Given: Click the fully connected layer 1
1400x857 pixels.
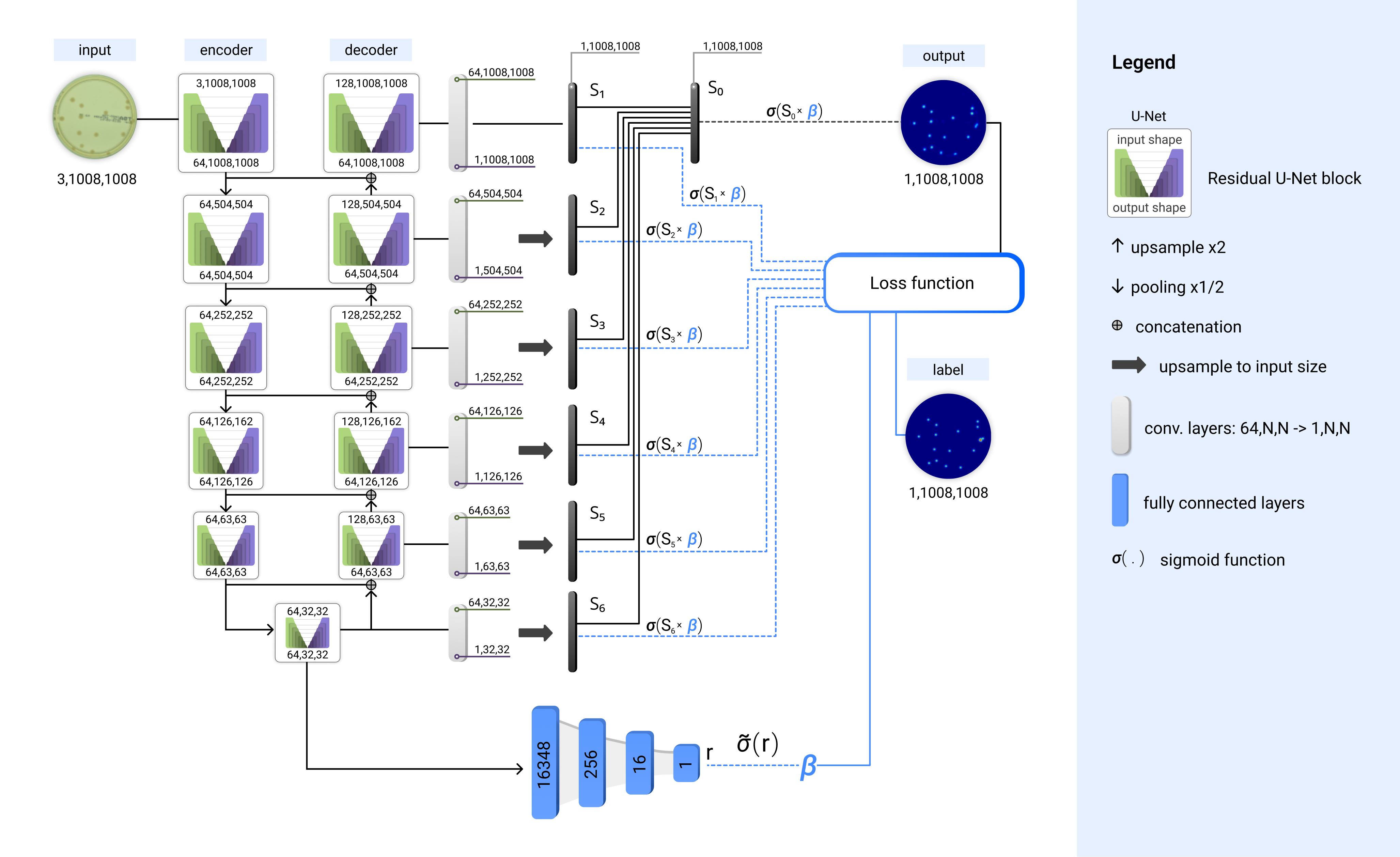Looking at the screenshot, I should (686, 763).
